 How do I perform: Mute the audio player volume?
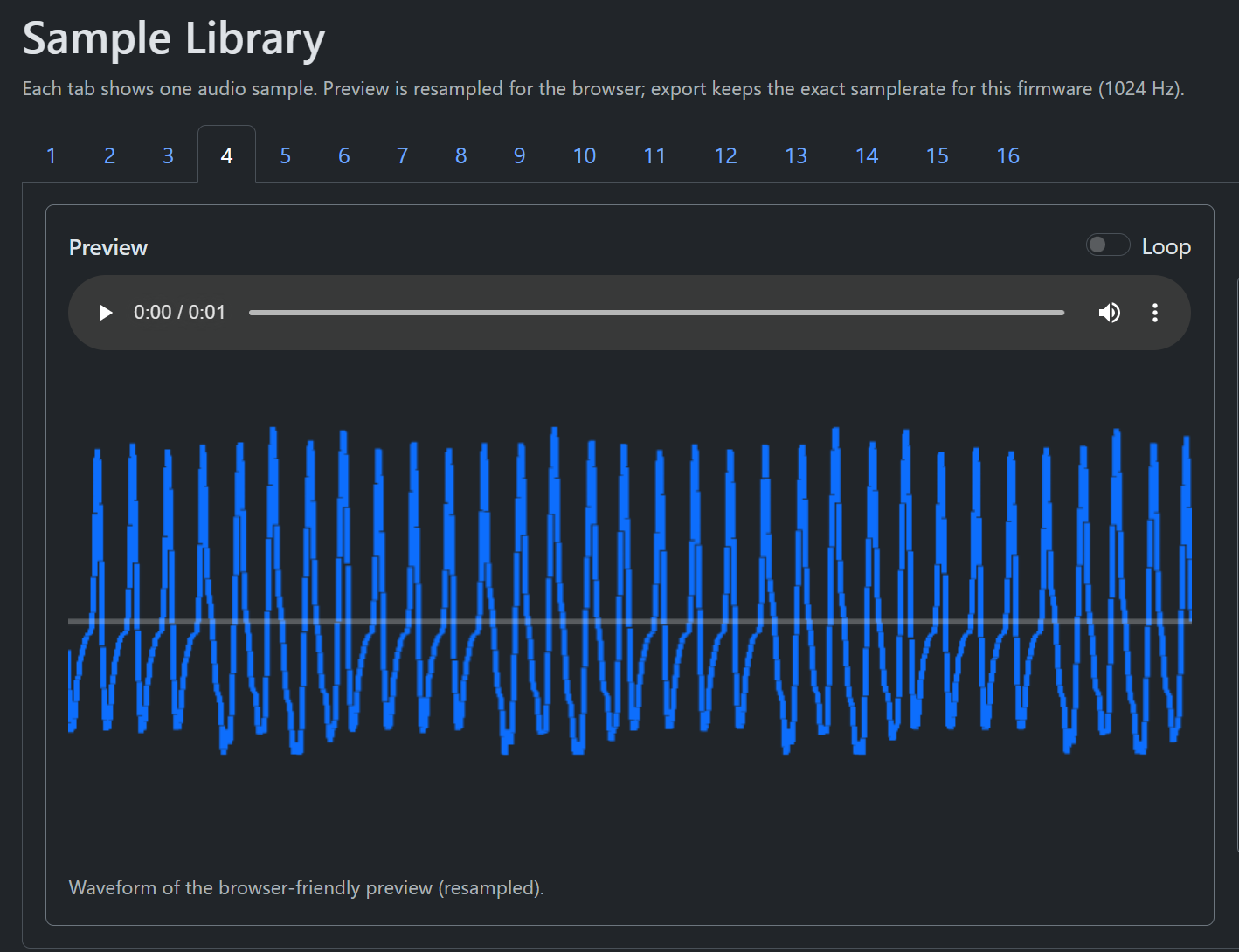click(1109, 313)
